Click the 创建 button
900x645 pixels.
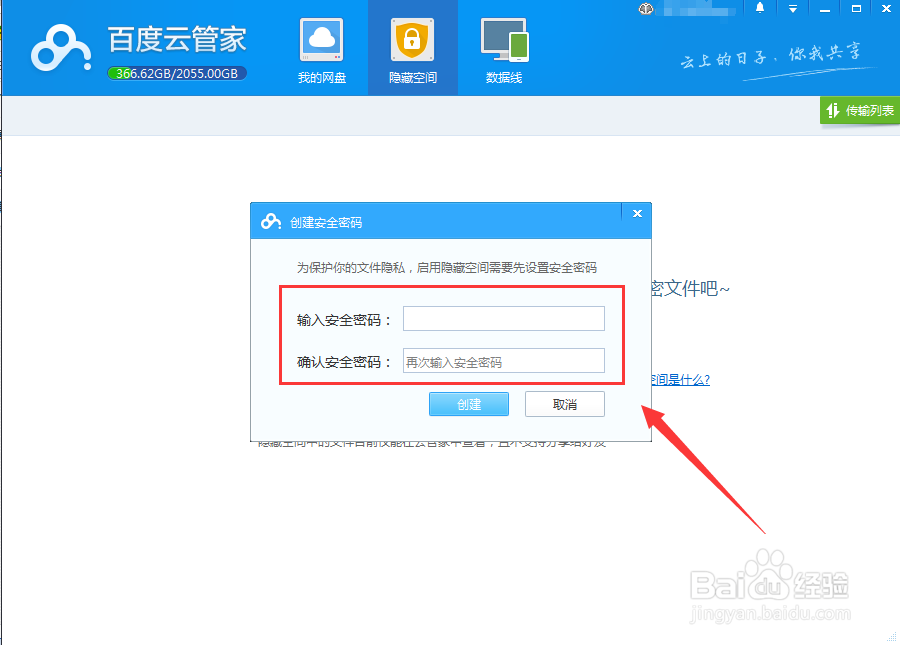pos(469,404)
